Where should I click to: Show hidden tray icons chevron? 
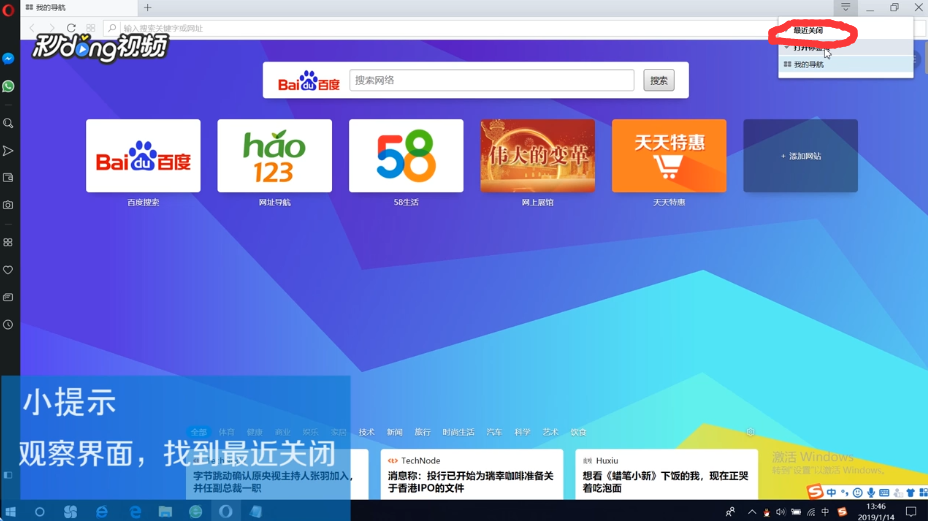click(x=752, y=512)
